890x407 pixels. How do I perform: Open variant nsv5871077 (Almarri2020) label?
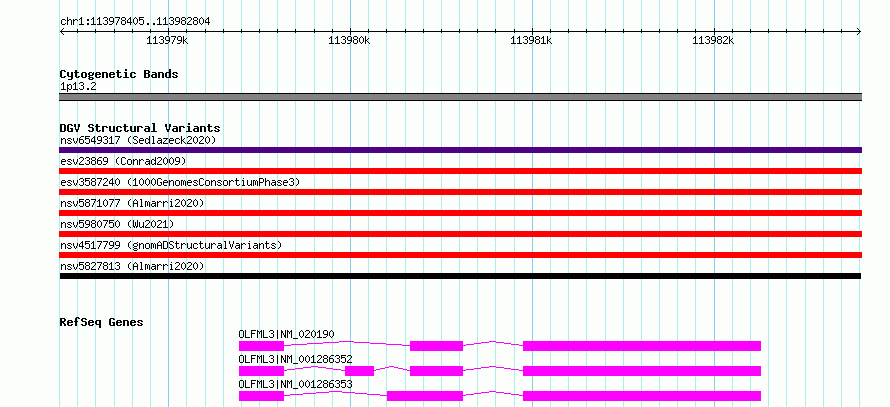click(132, 203)
